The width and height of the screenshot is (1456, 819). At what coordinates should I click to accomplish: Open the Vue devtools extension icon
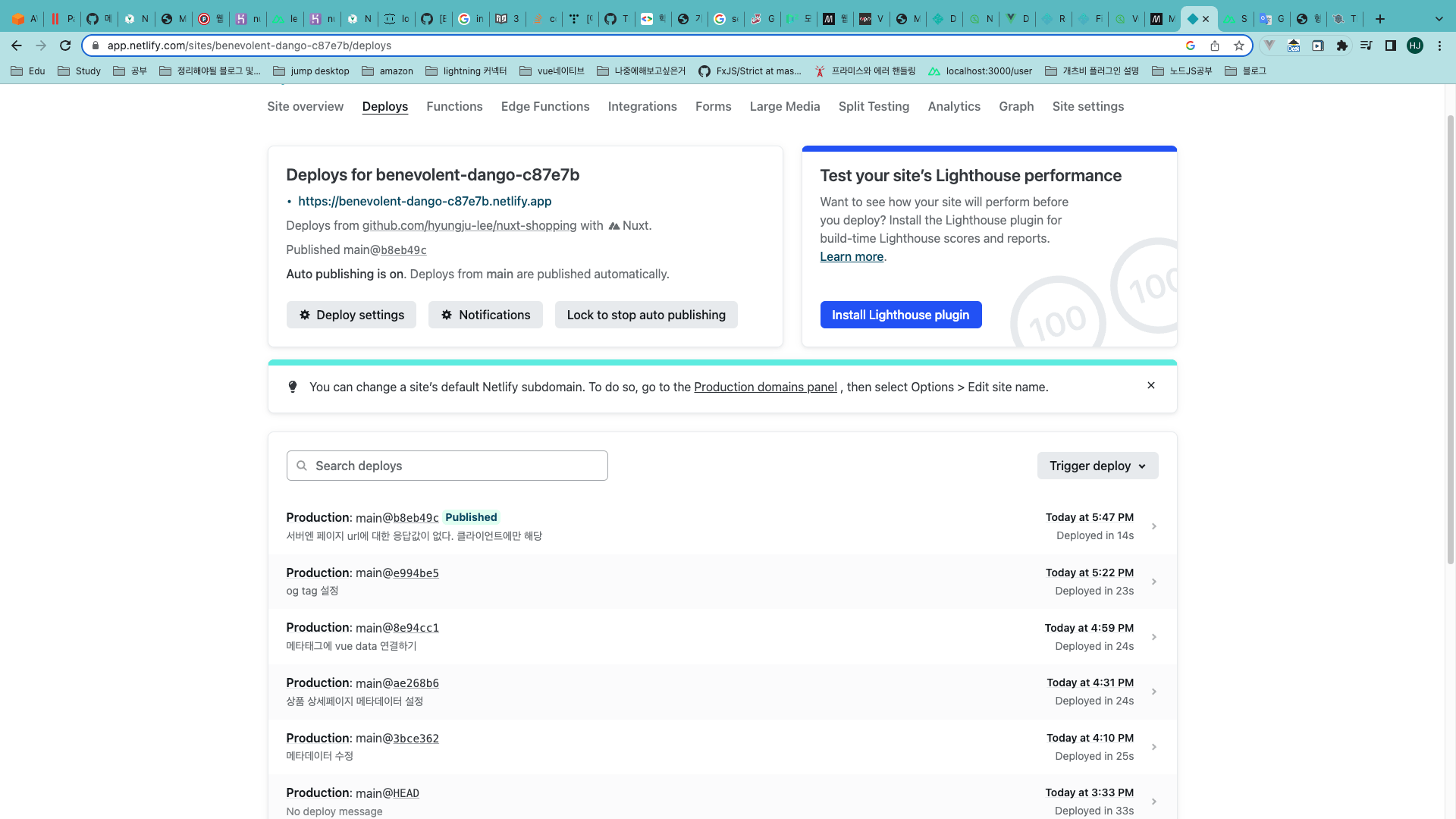1269,45
